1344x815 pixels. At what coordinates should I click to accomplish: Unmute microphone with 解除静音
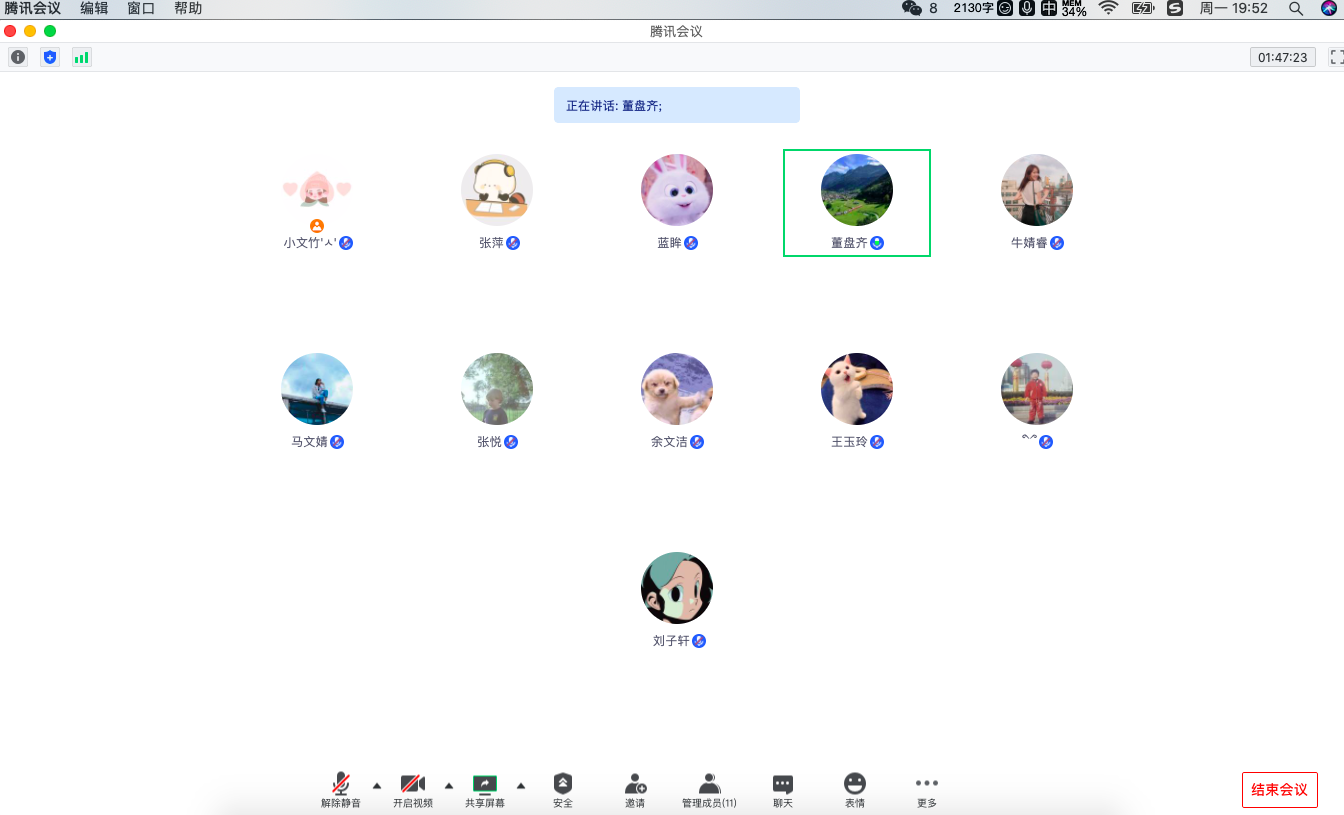click(341, 789)
